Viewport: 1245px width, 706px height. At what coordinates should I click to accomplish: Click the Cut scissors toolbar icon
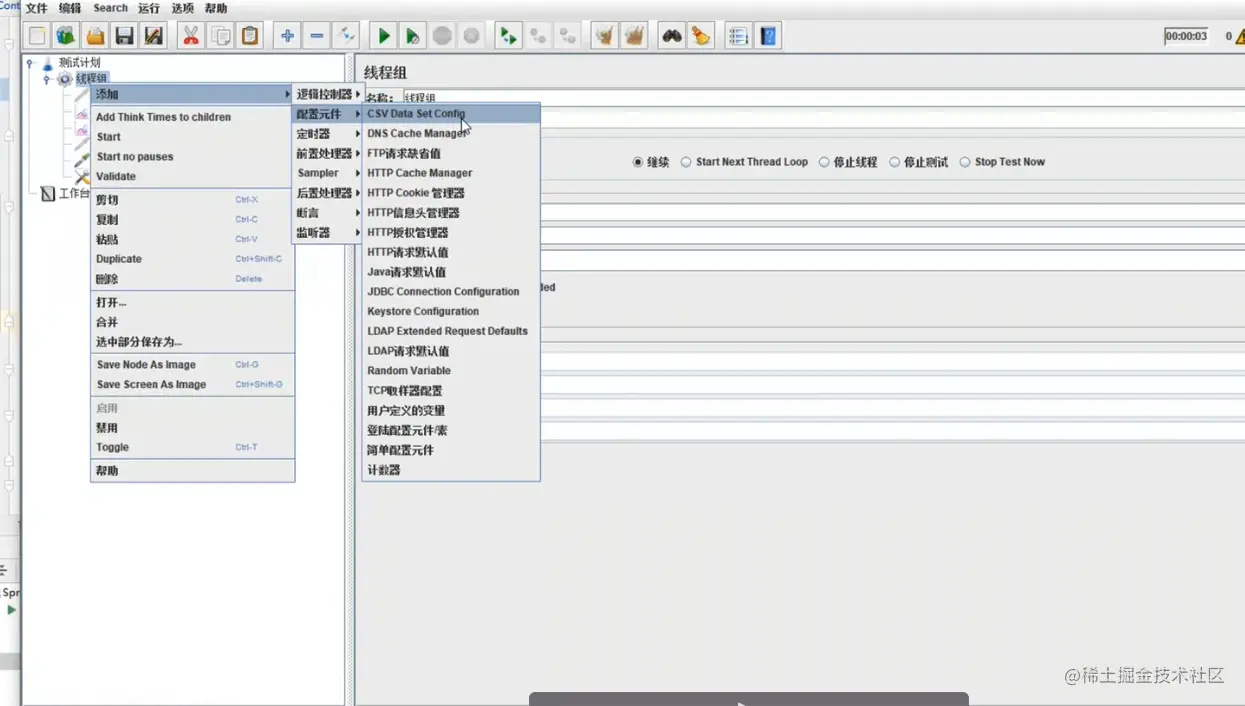pyautogui.click(x=190, y=36)
